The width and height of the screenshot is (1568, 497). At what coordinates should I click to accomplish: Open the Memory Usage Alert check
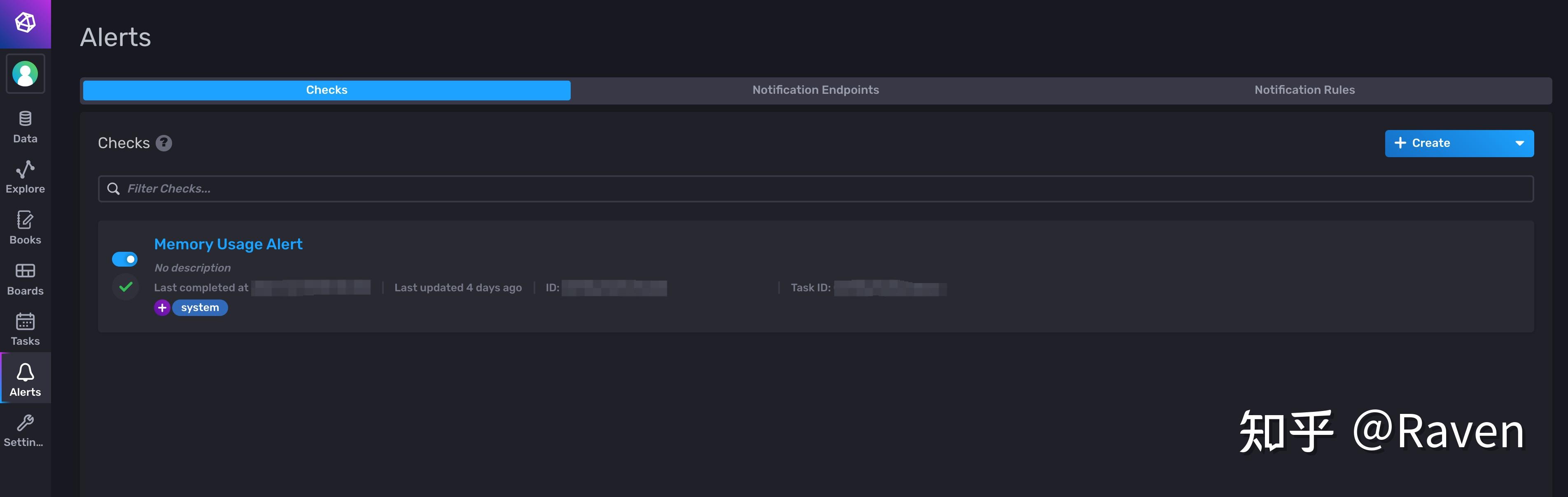tap(228, 244)
